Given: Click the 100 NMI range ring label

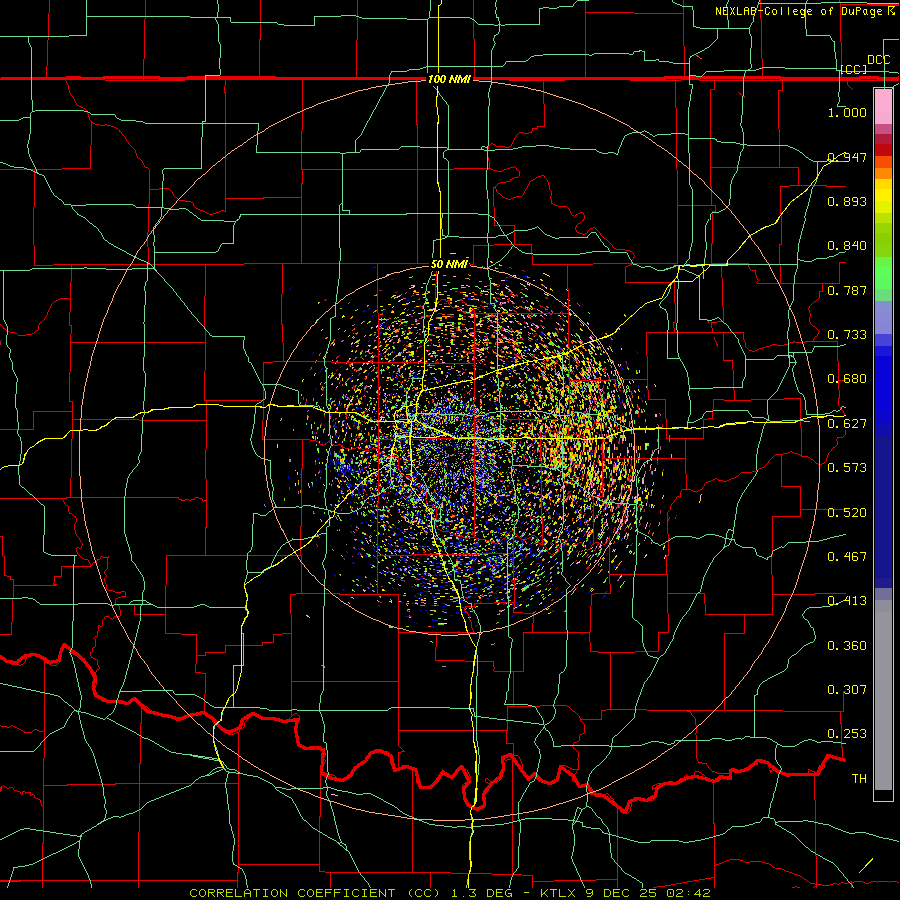Looking at the screenshot, I should click(x=449, y=79).
